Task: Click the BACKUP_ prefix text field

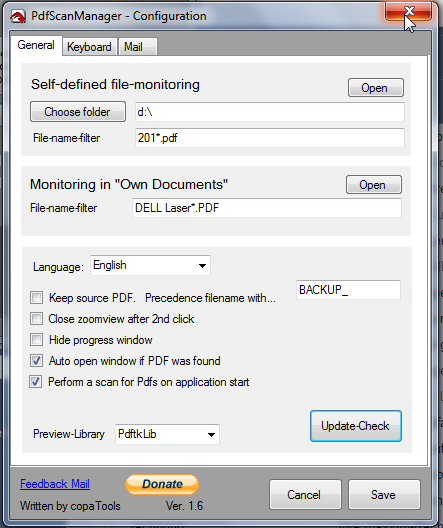Action: [348, 290]
